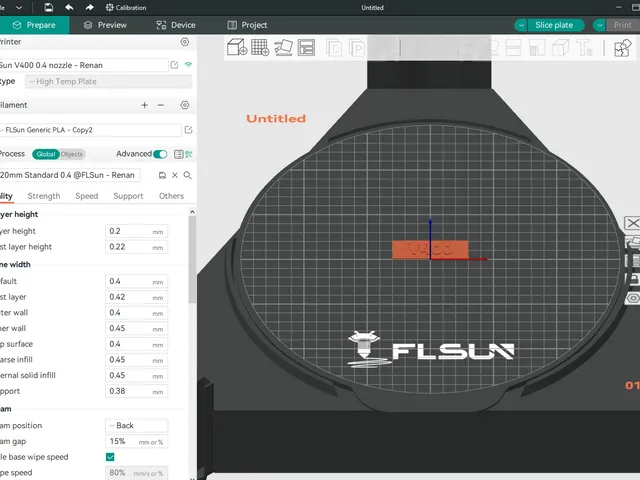The width and height of the screenshot is (640, 480).
Task: Click the Untitled plate name label
Action: (276, 118)
